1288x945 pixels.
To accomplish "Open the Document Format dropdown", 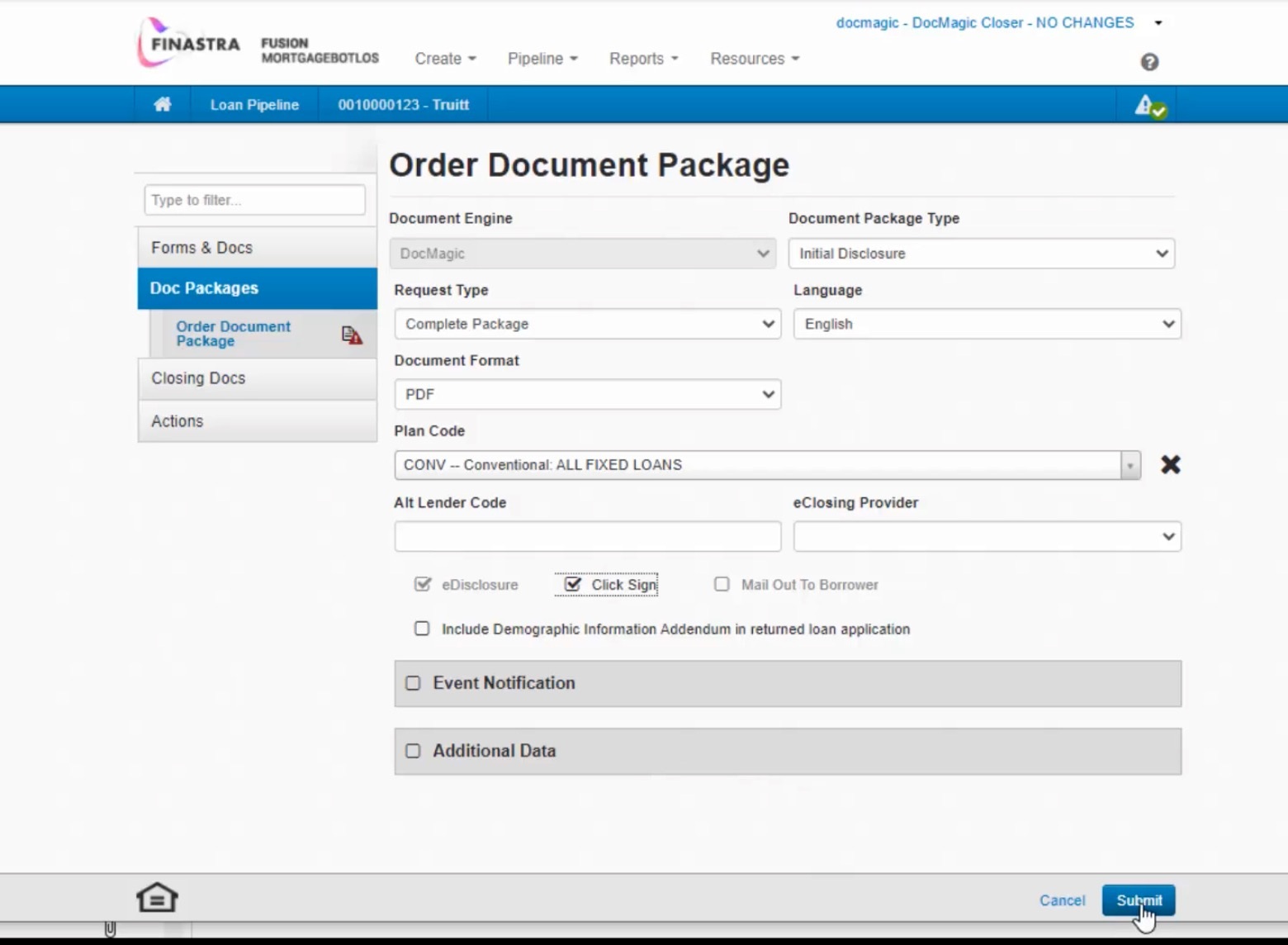I will pos(587,394).
